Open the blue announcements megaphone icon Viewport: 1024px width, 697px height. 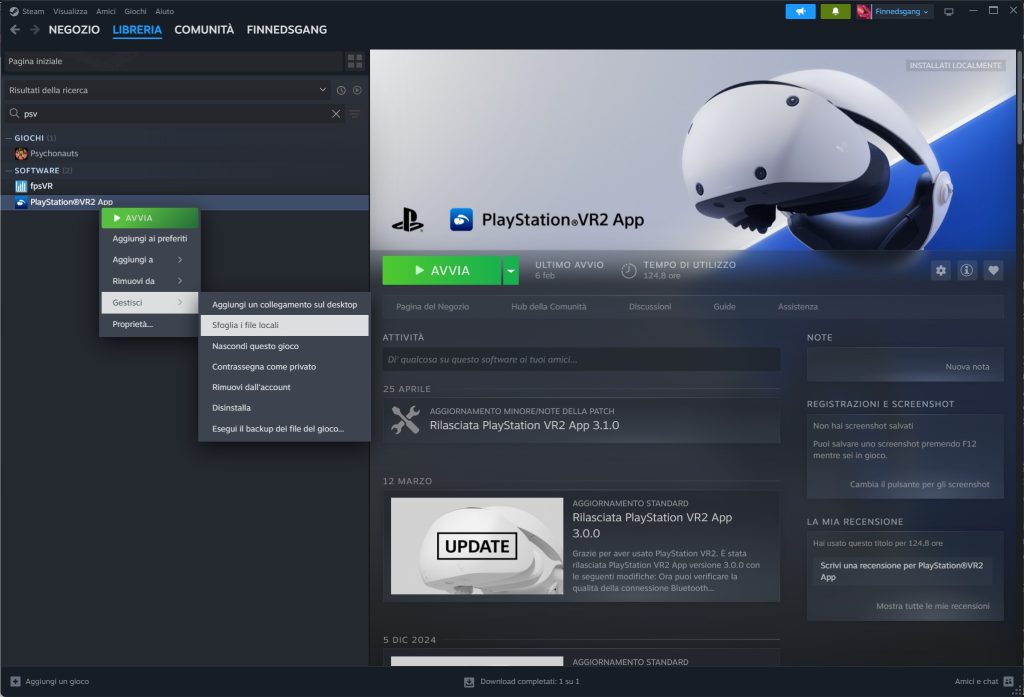pos(800,11)
